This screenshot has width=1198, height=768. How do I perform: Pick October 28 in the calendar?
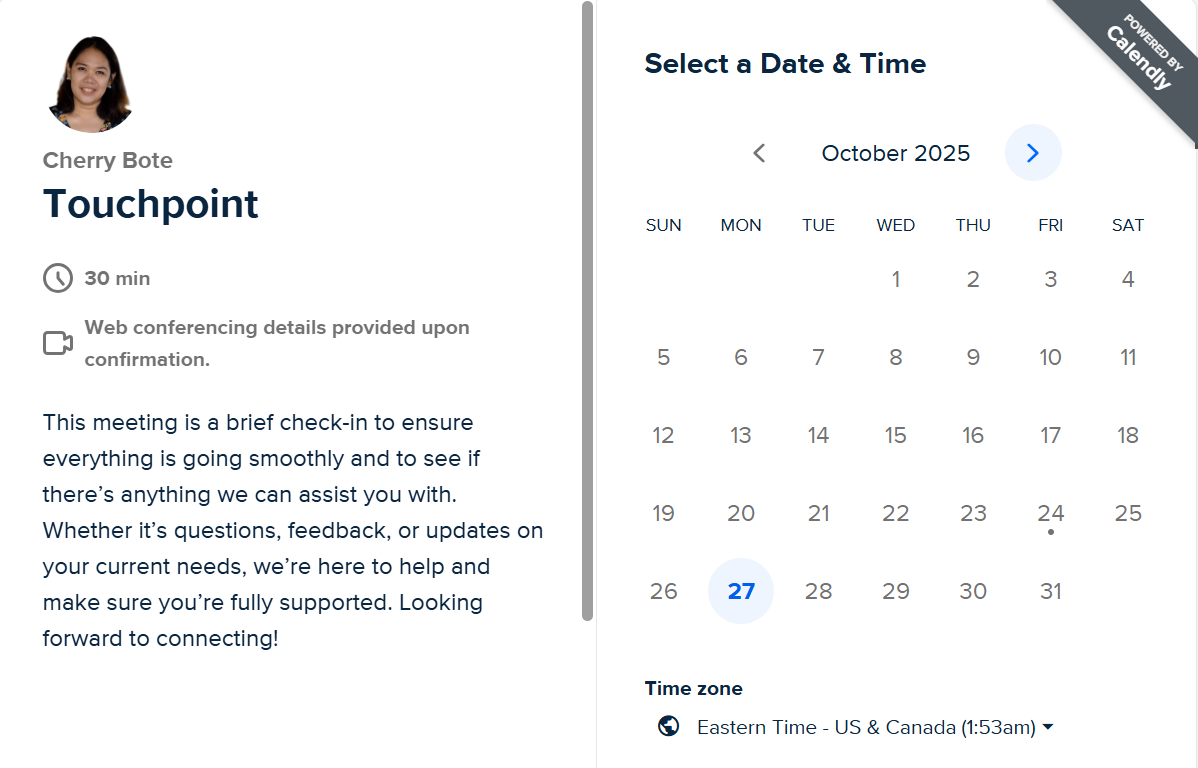[818, 591]
